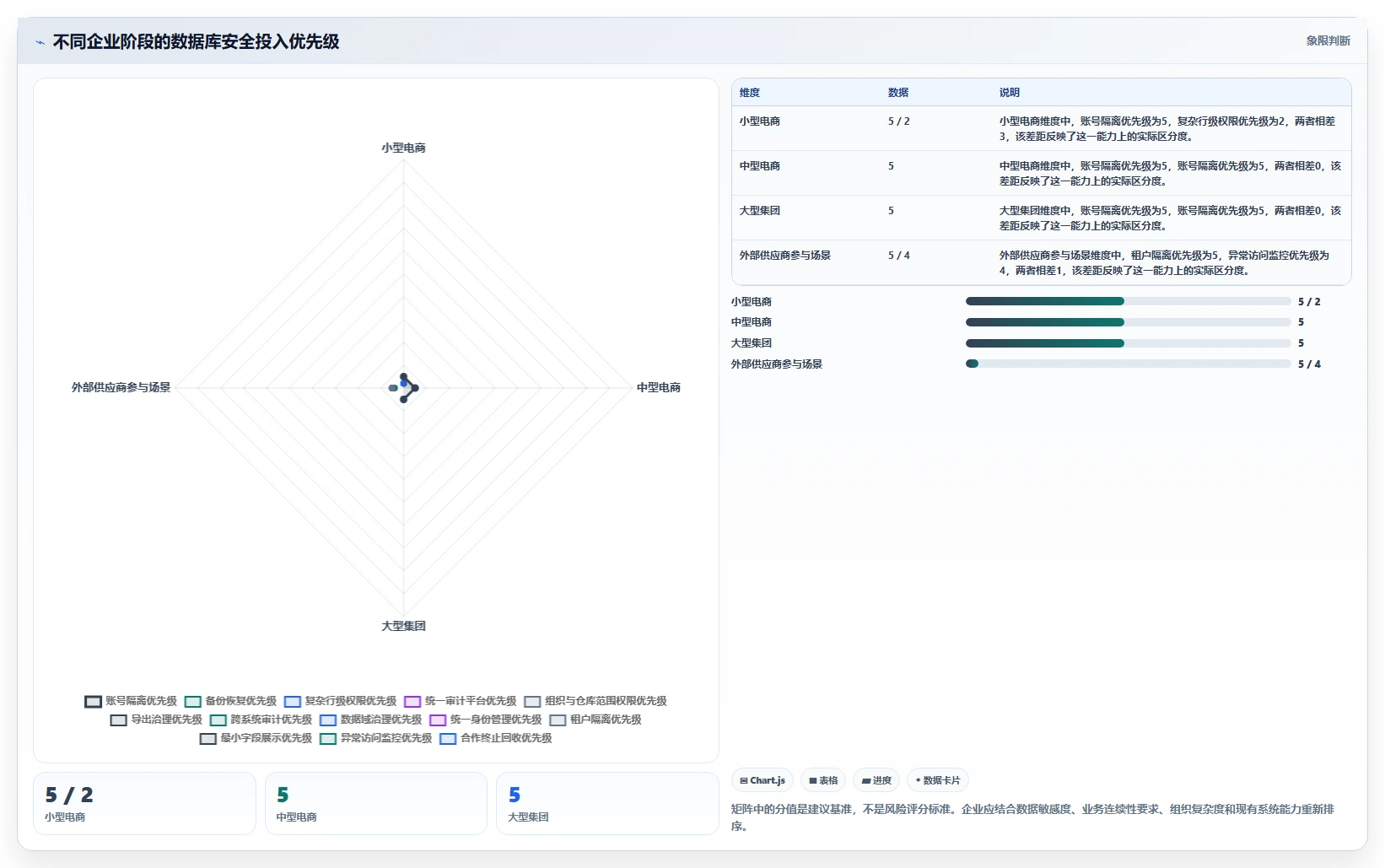
Task: Open the 大型集团 summary card
Action: [x=607, y=804]
